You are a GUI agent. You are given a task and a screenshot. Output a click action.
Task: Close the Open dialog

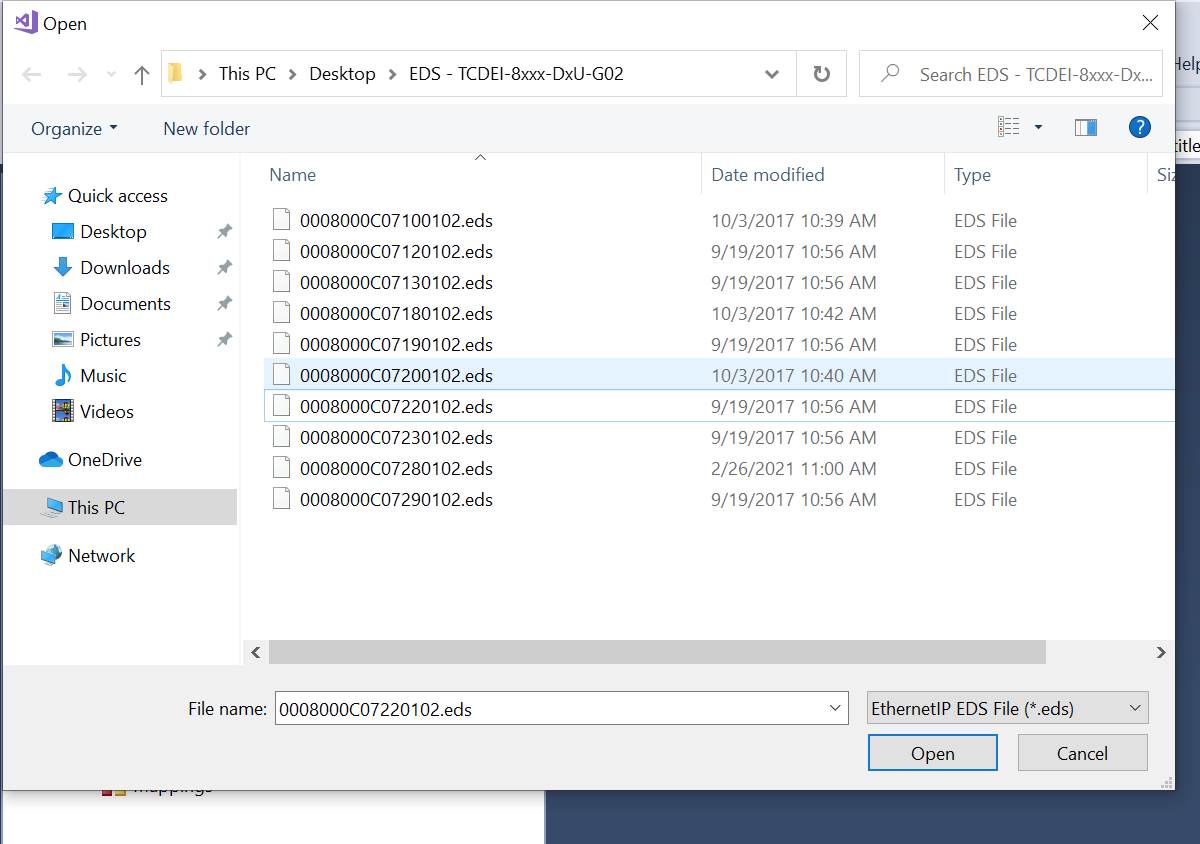tap(1150, 22)
